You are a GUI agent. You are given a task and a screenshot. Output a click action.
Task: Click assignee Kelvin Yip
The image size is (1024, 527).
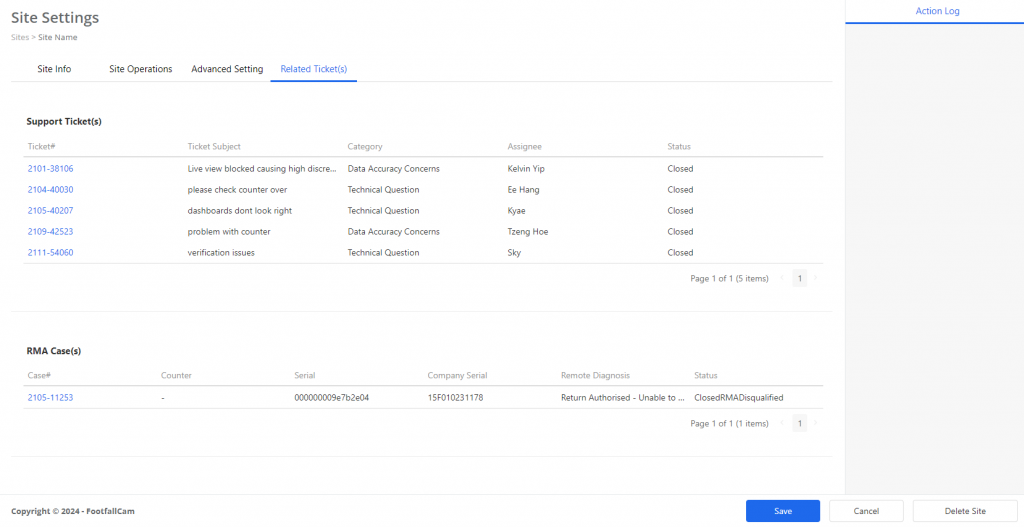(526, 168)
